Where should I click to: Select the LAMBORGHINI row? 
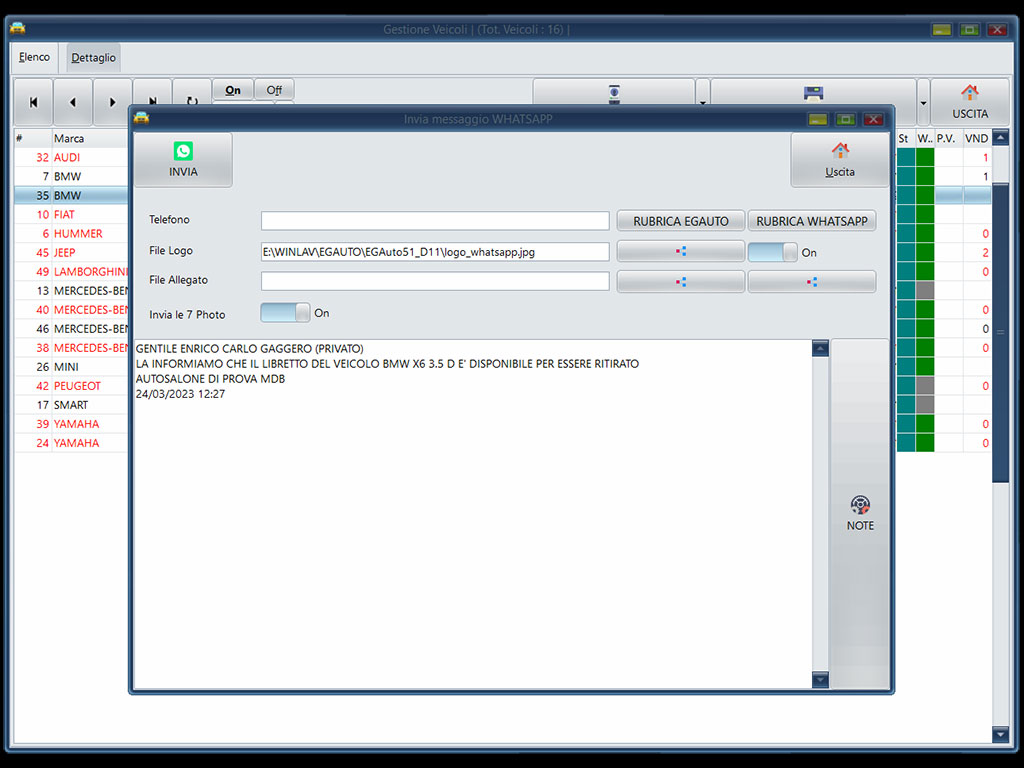click(x=72, y=272)
